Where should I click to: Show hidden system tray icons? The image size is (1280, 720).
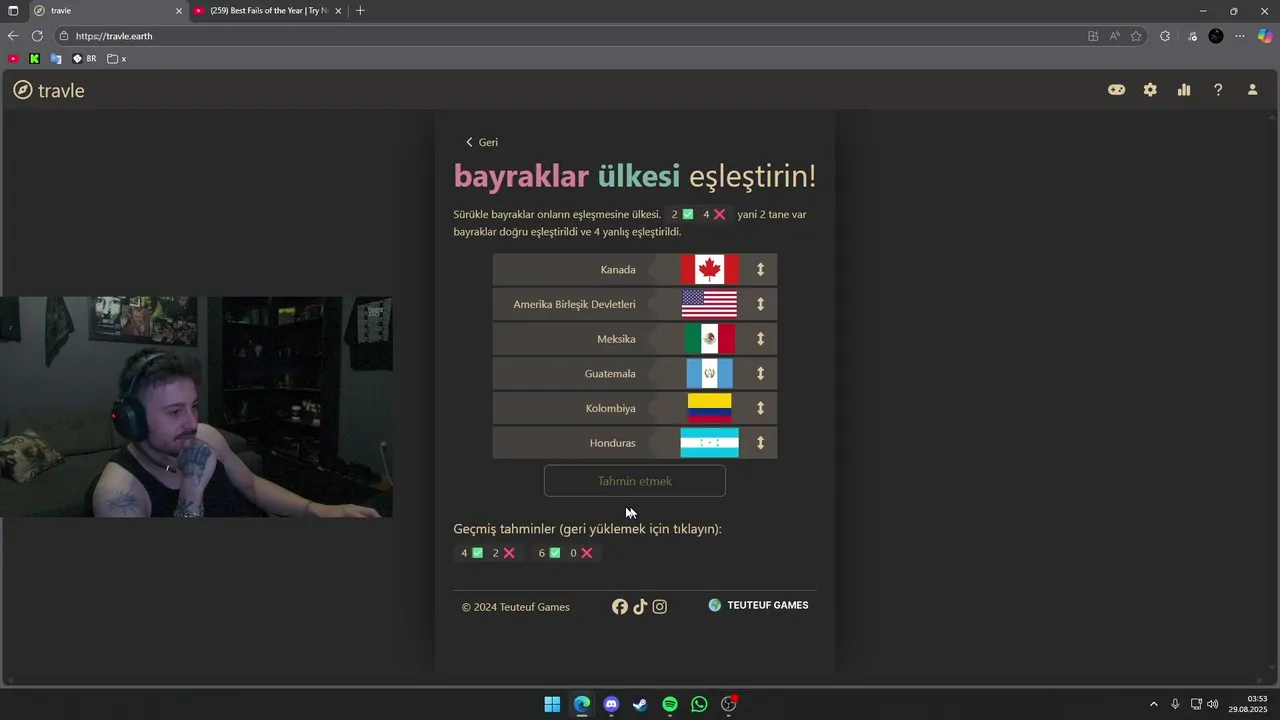point(1153,705)
